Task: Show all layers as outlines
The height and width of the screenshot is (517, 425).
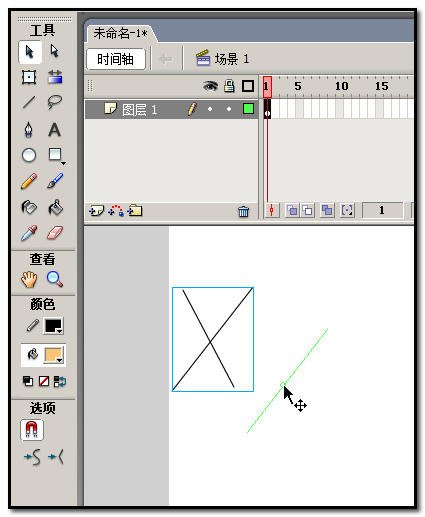Action: point(248,86)
